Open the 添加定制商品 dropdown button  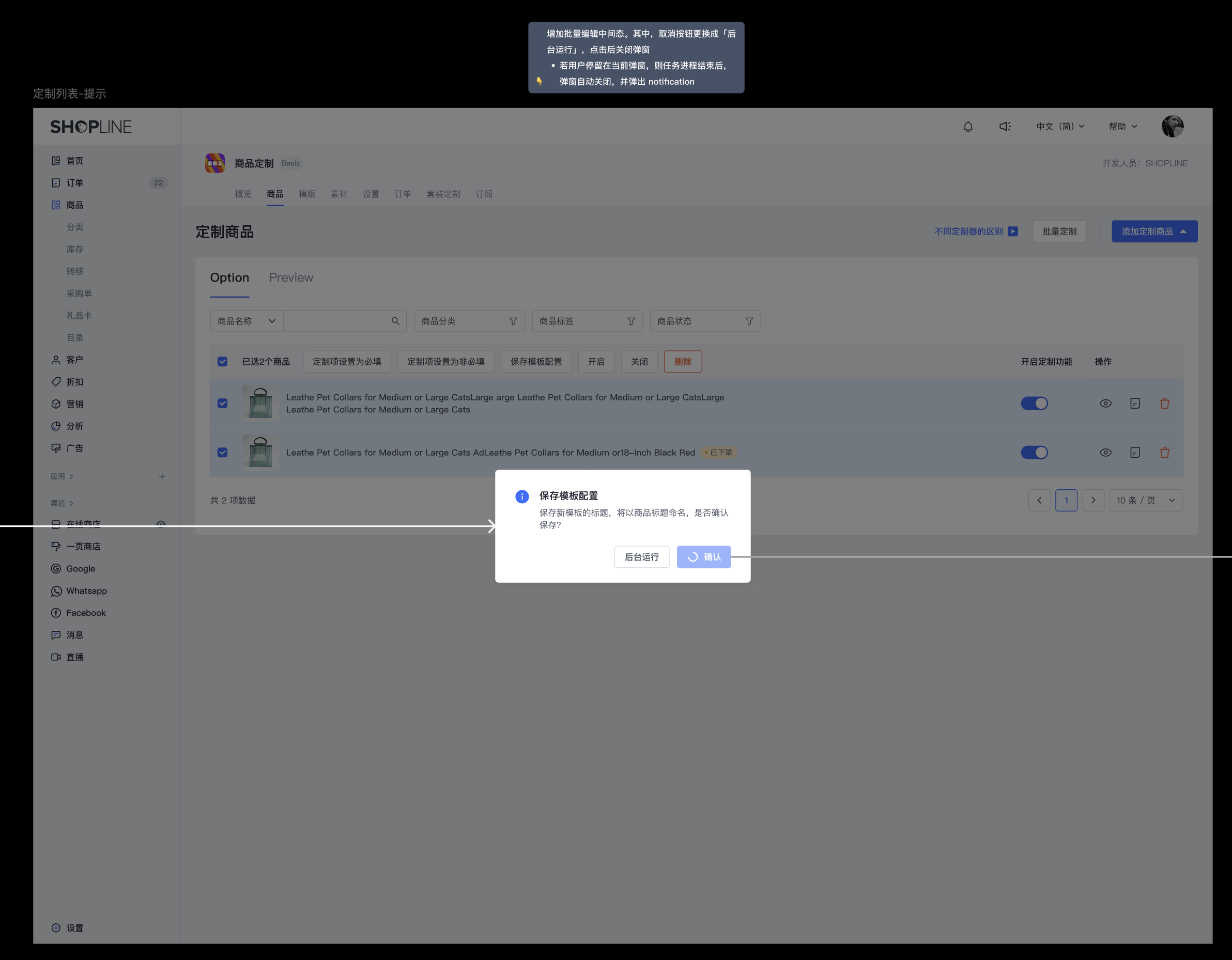pyautogui.click(x=1154, y=231)
